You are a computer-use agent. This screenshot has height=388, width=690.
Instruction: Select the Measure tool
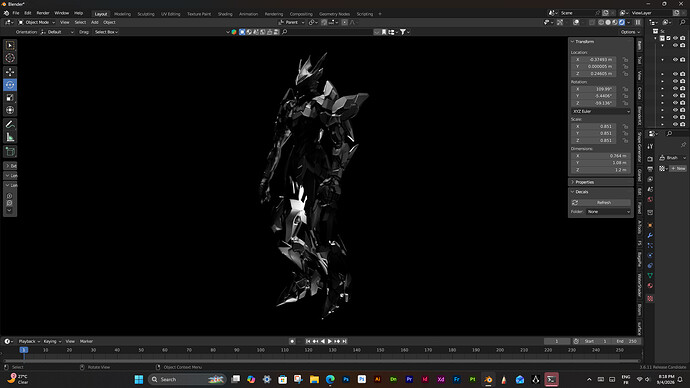[10, 137]
